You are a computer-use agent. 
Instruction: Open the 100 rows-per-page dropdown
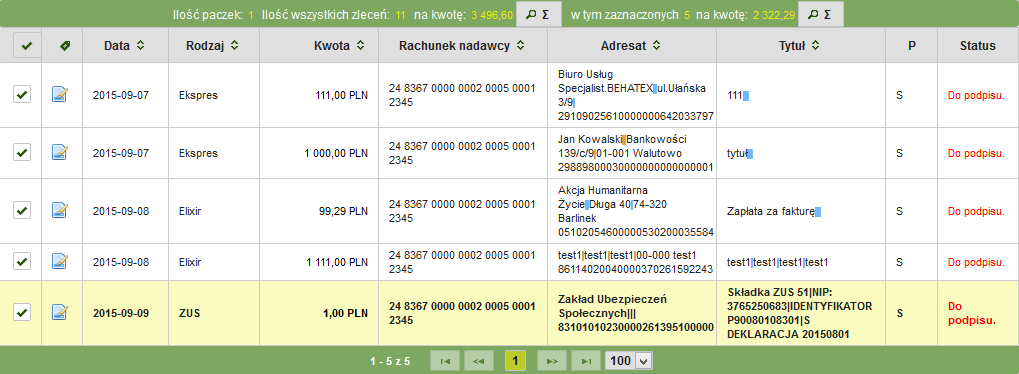(628, 361)
